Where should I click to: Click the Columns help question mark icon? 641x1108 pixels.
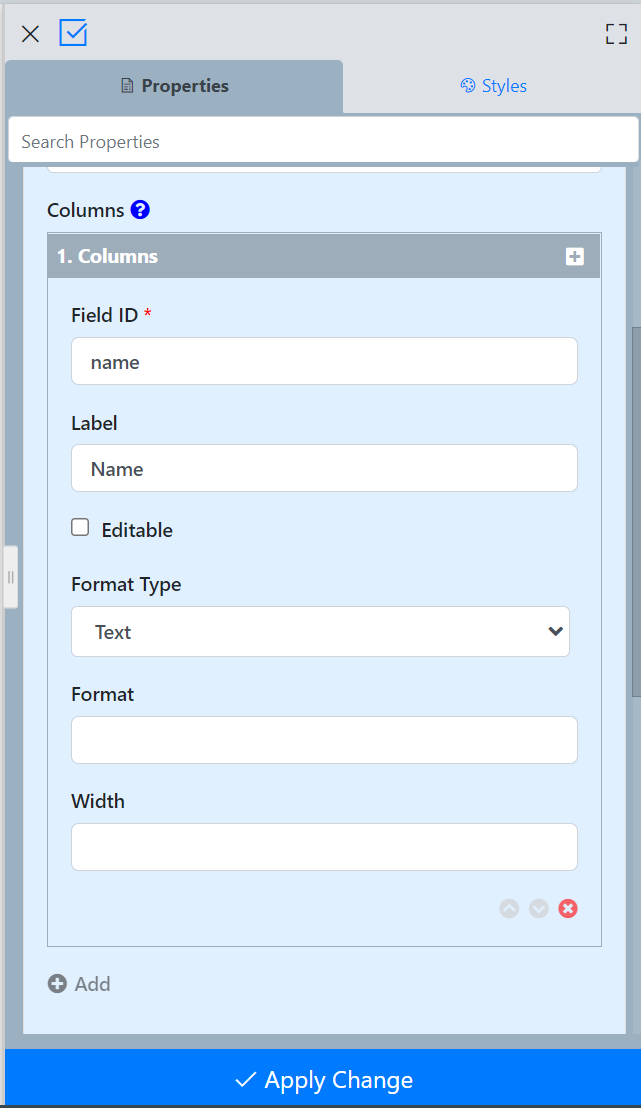(x=140, y=210)
